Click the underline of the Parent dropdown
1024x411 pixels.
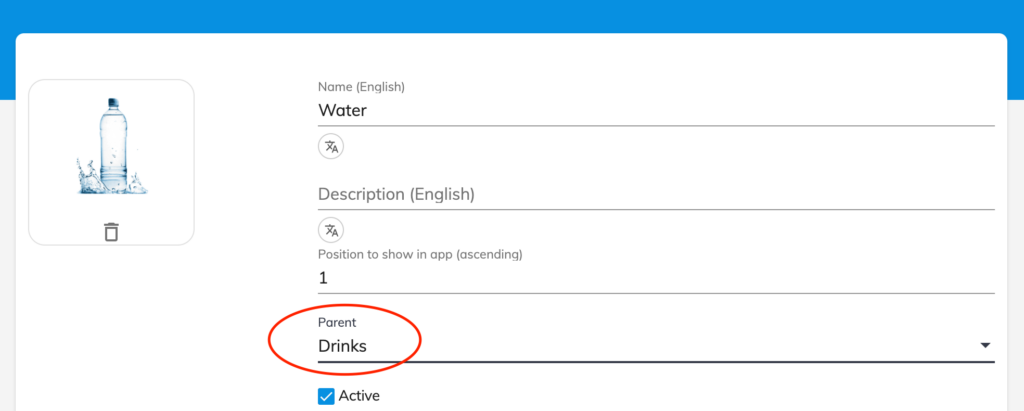656,361
